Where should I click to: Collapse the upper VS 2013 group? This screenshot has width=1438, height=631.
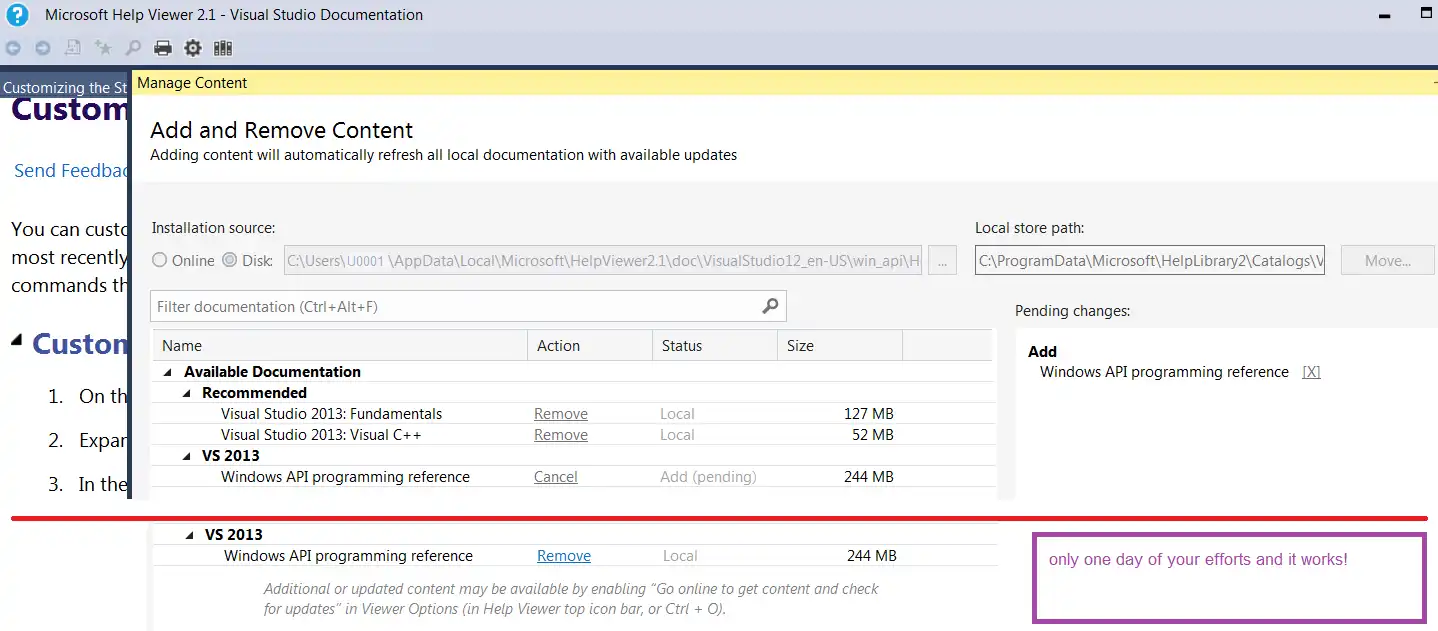point(186,455)
